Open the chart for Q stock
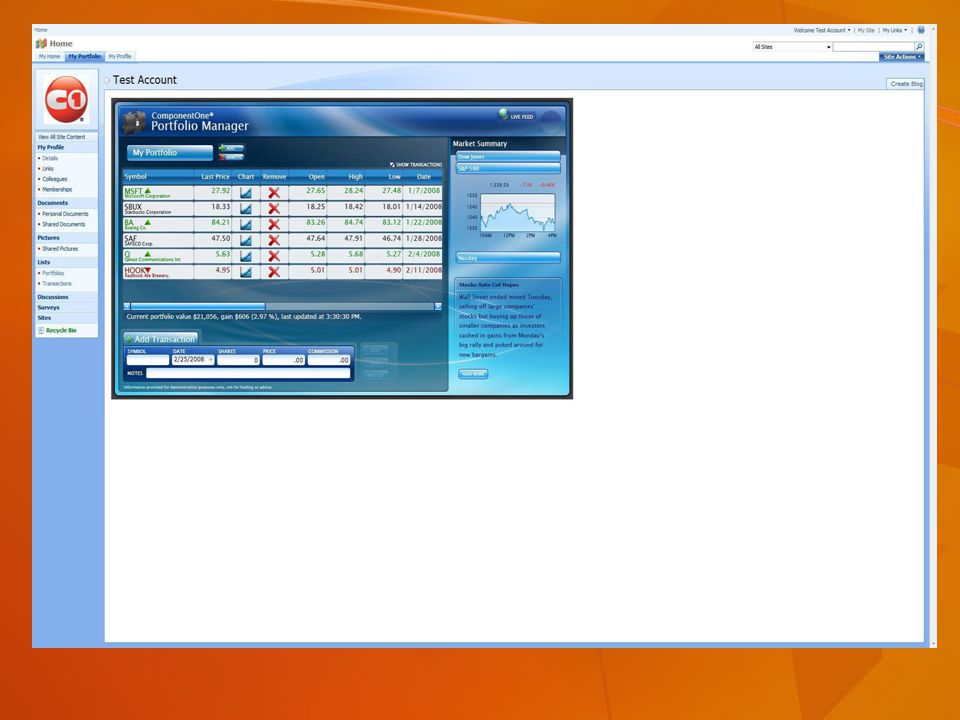960x720 pixels. [x=246, y=257]
